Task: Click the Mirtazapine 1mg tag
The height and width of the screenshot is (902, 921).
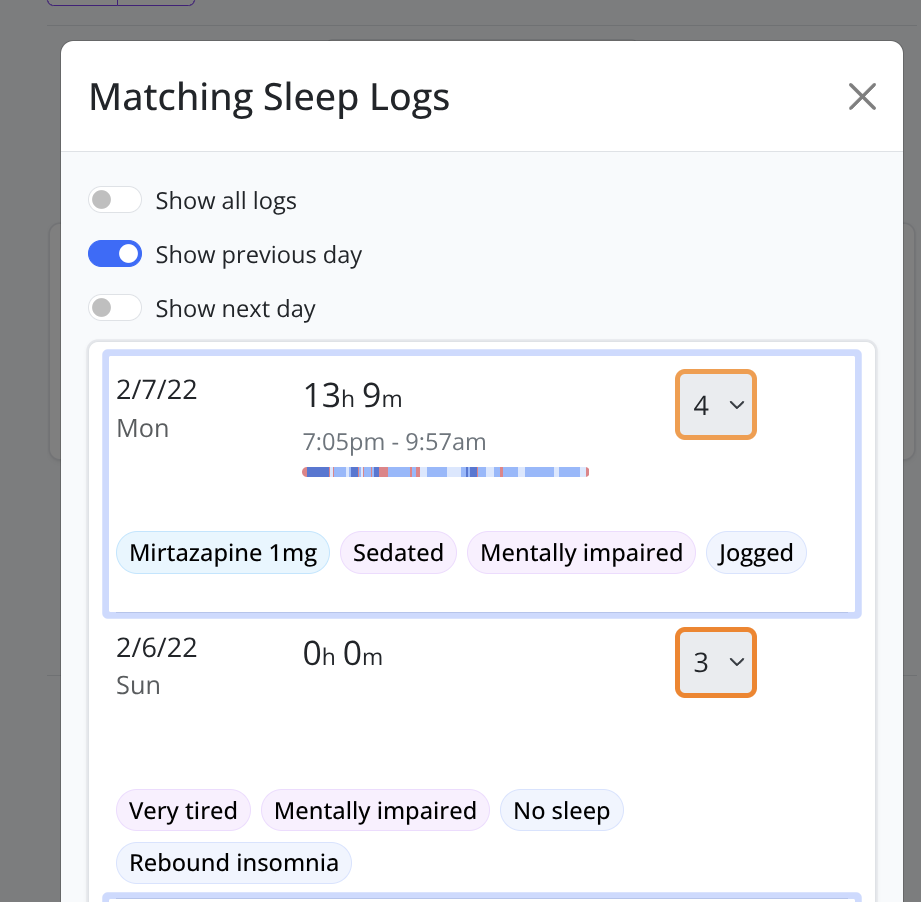Action: pyautogui.click(x=223, y=553)
